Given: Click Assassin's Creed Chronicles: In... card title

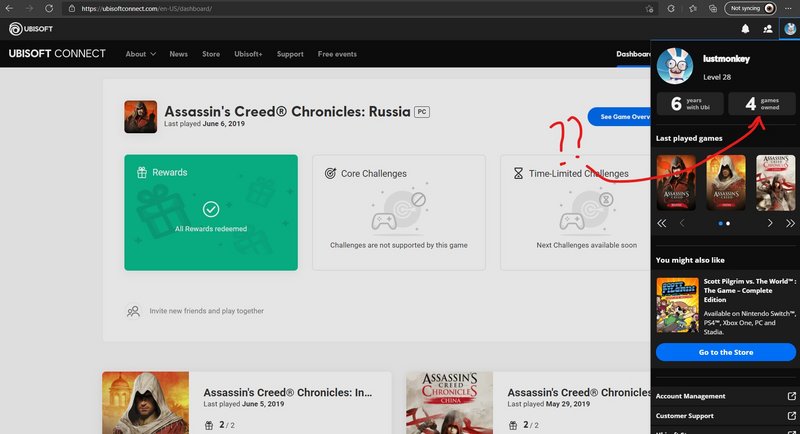Looking at the screenshot, I should click(x=288, y=392).
